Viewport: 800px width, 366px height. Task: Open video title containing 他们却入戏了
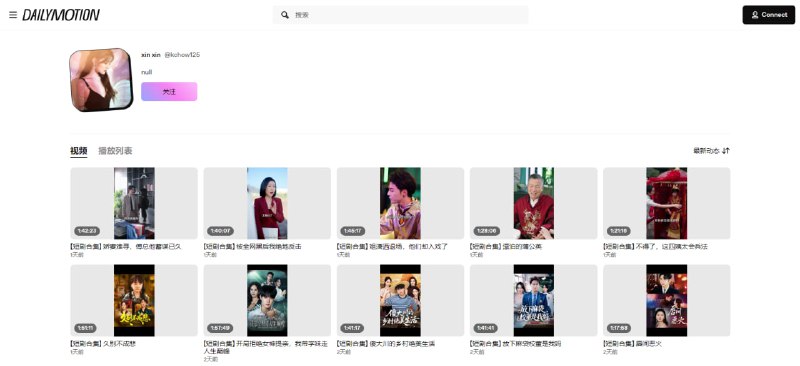[392, 247]
